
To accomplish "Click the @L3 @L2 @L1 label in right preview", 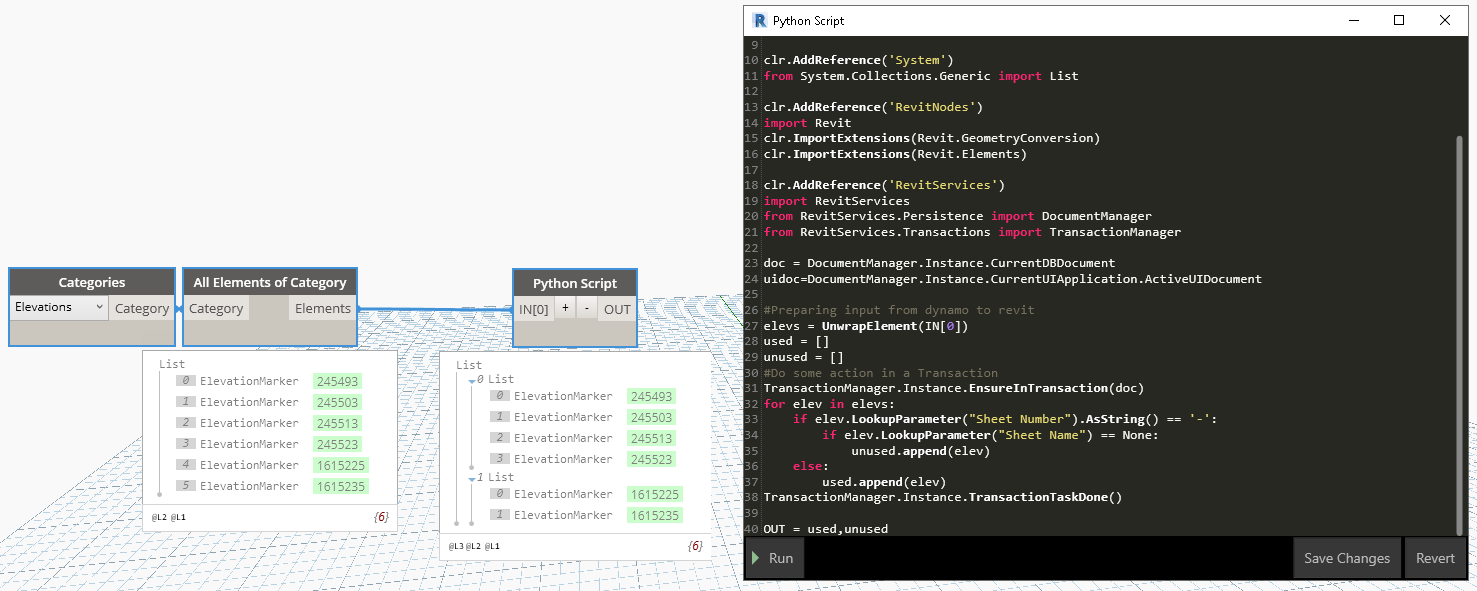I will (474, 546).
